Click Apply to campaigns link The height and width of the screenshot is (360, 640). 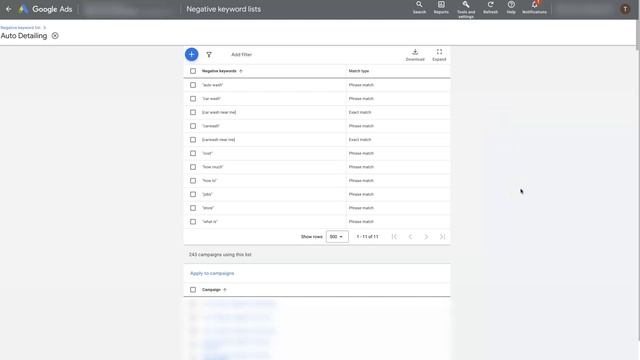pos(212,273)
